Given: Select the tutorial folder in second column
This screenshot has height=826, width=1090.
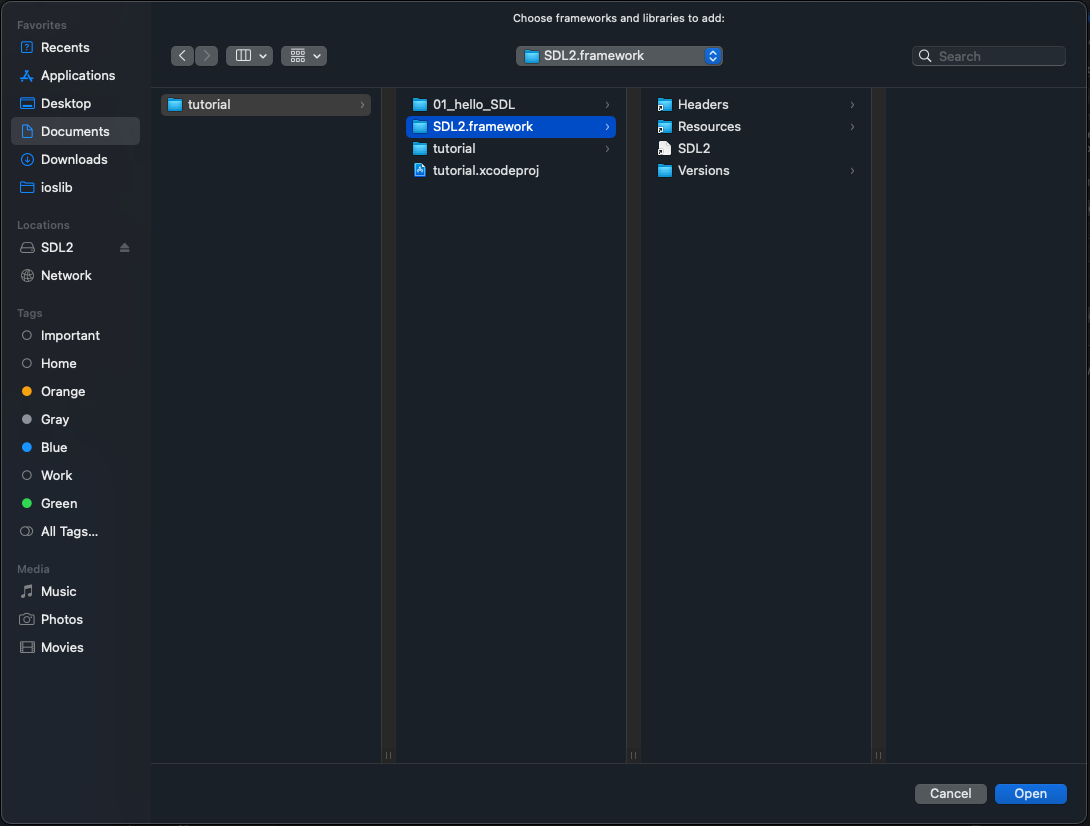Looking at the screenshot, I should [510, 148].
